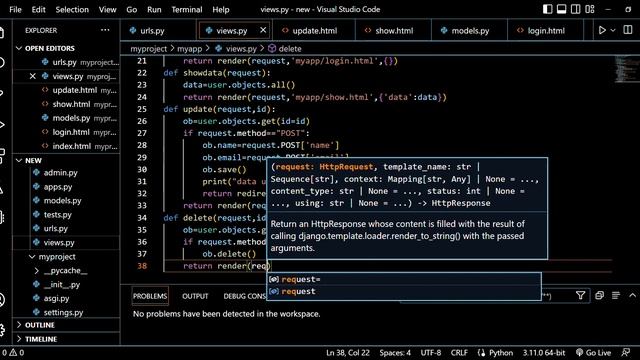Toggle problems view as table icon
Screen dimensions: 640x360
click(616, 295)
